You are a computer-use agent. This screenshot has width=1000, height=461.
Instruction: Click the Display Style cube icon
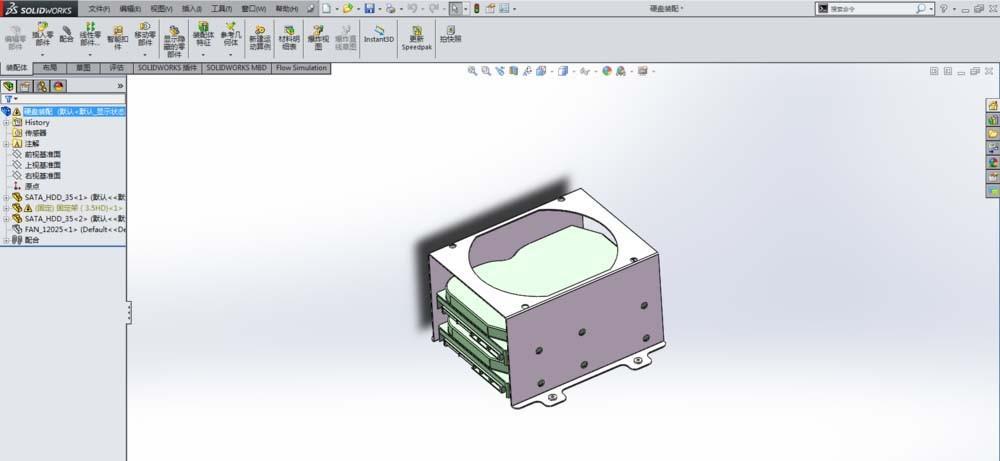562,71
